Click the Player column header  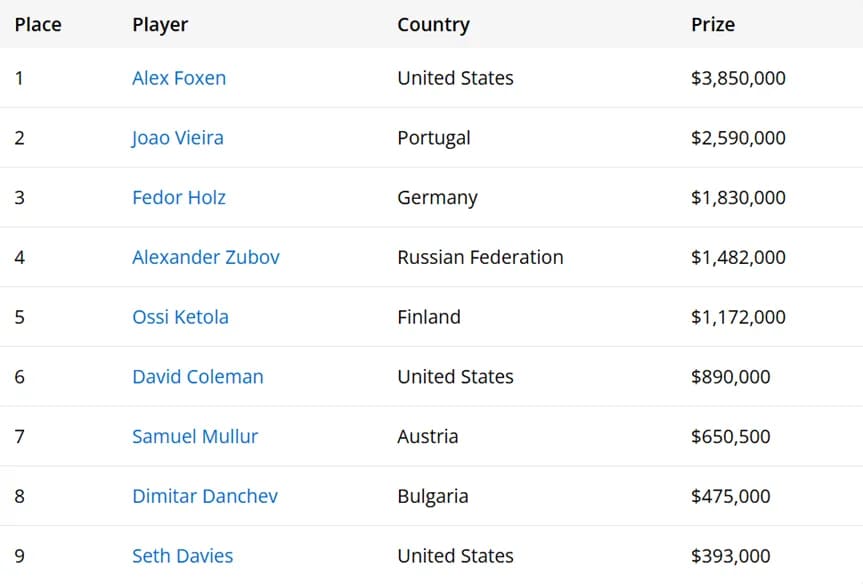pos(160,25)
